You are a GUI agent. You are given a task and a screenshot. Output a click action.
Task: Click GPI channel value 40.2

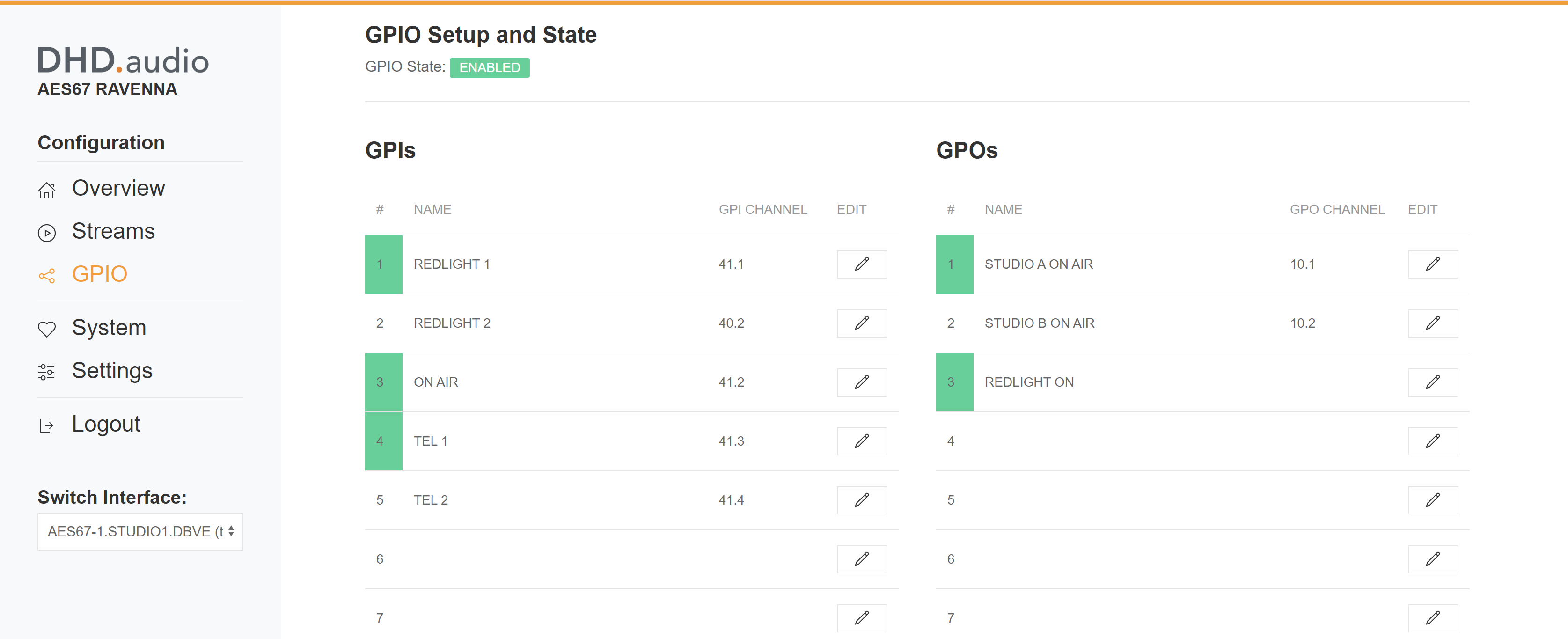(x=731, y=323)
